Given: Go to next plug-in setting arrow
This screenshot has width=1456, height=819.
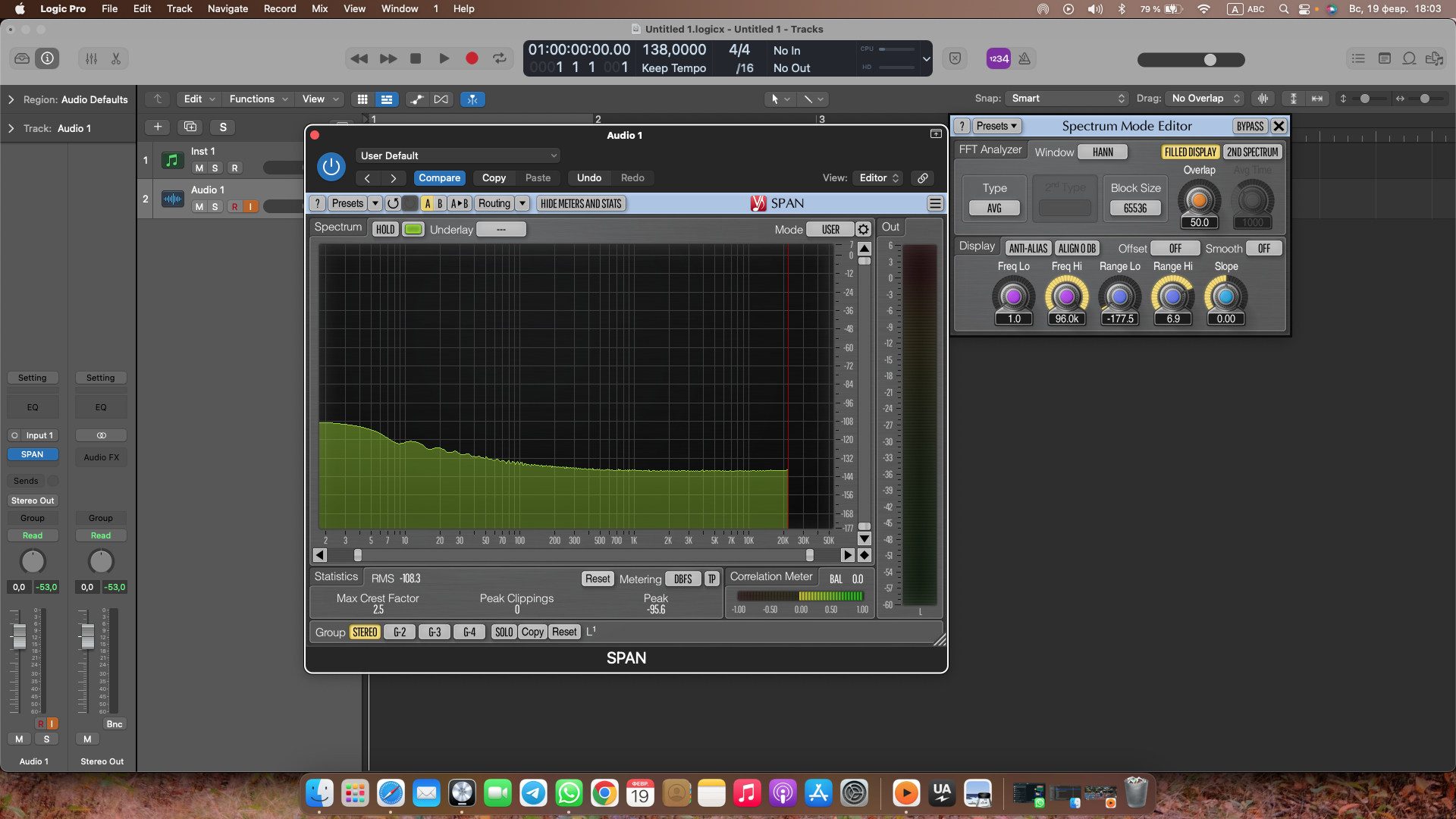Looking at the screenshot, I should point(394,178).
